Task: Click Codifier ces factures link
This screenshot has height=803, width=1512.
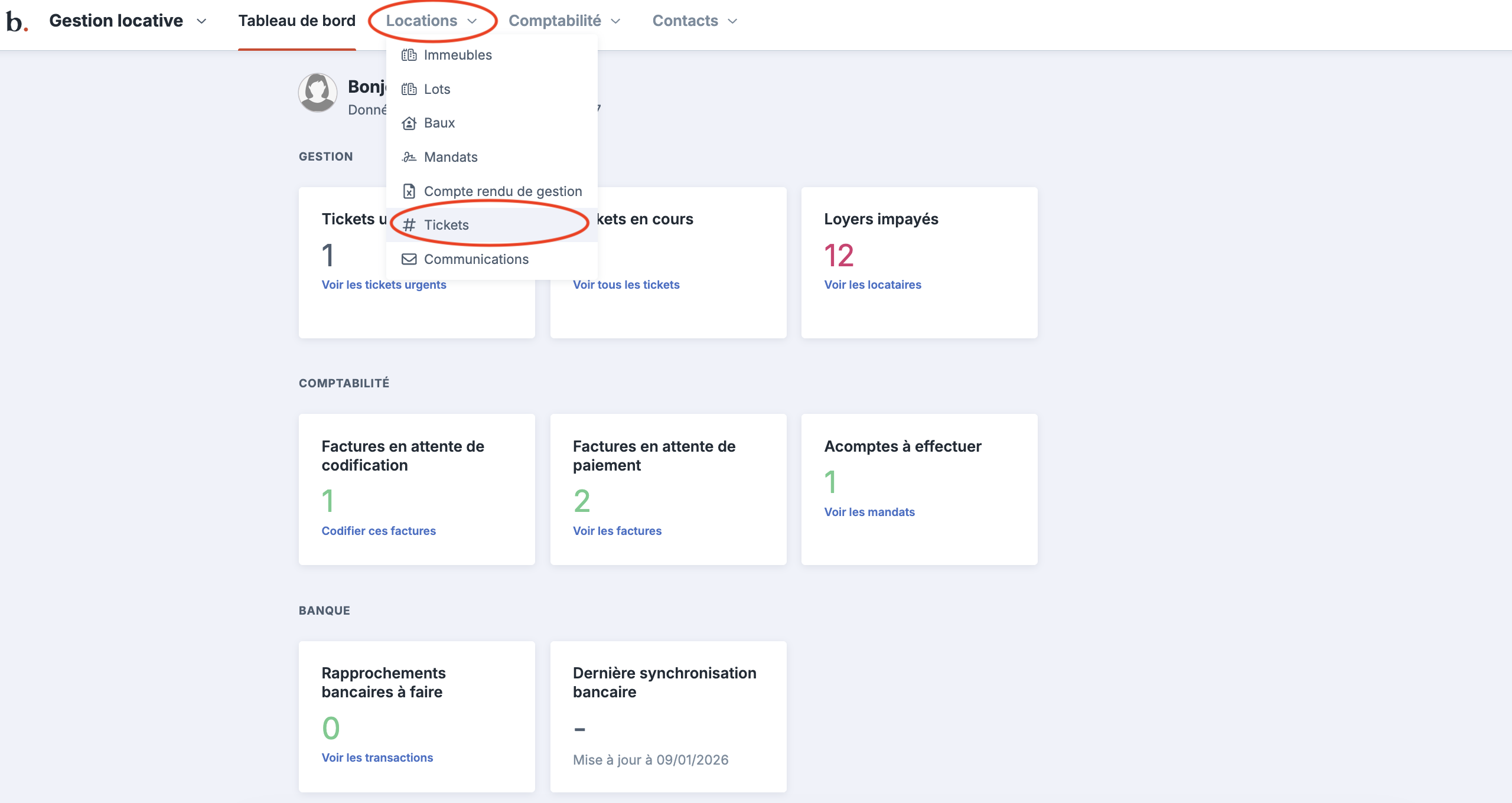Action: 379,531
